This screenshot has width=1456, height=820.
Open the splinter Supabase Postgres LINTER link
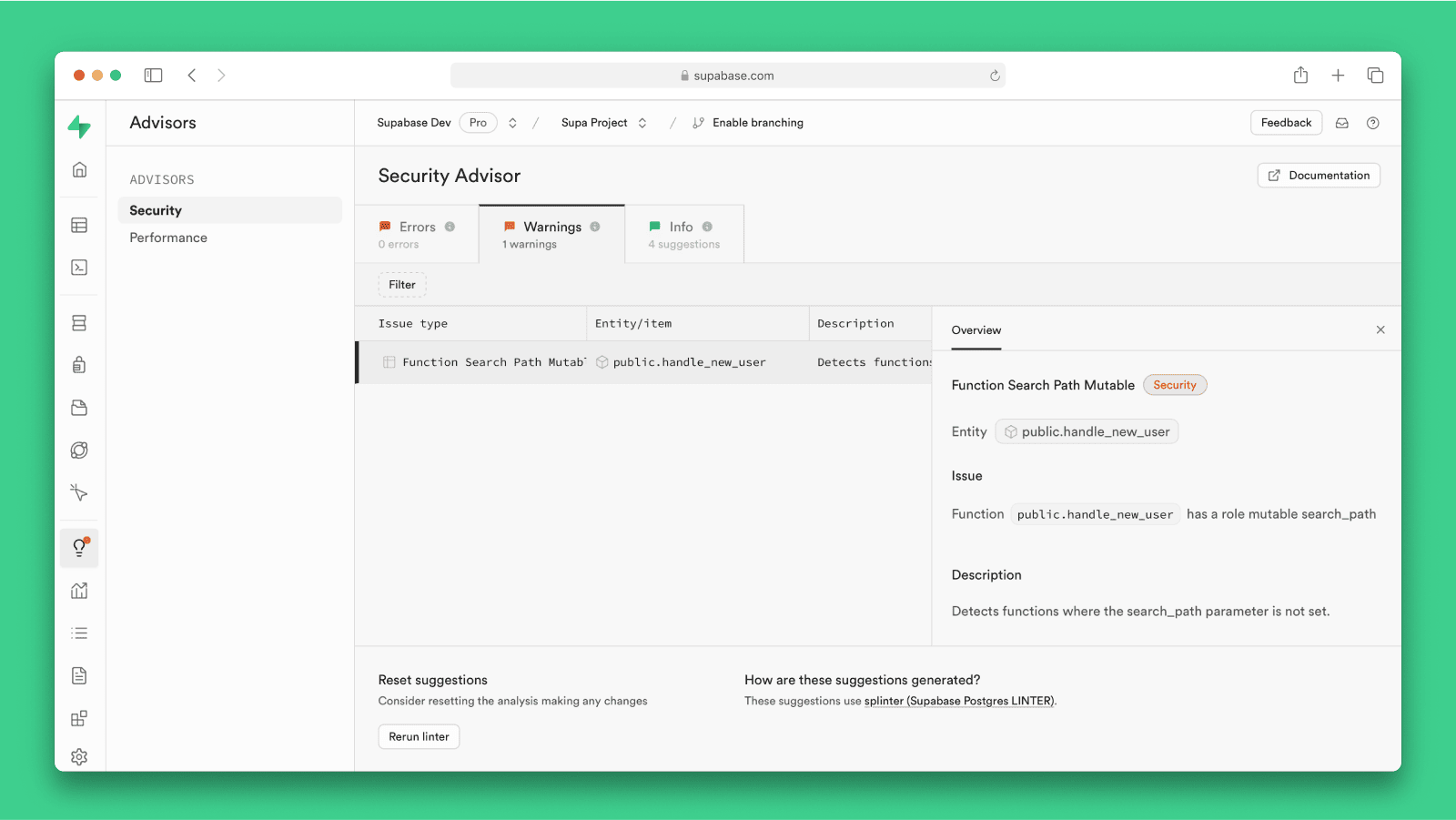[x=958, y=701]
